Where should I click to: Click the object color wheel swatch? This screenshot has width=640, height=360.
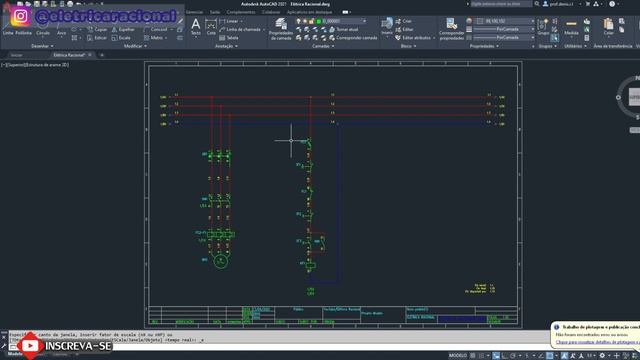469,21
